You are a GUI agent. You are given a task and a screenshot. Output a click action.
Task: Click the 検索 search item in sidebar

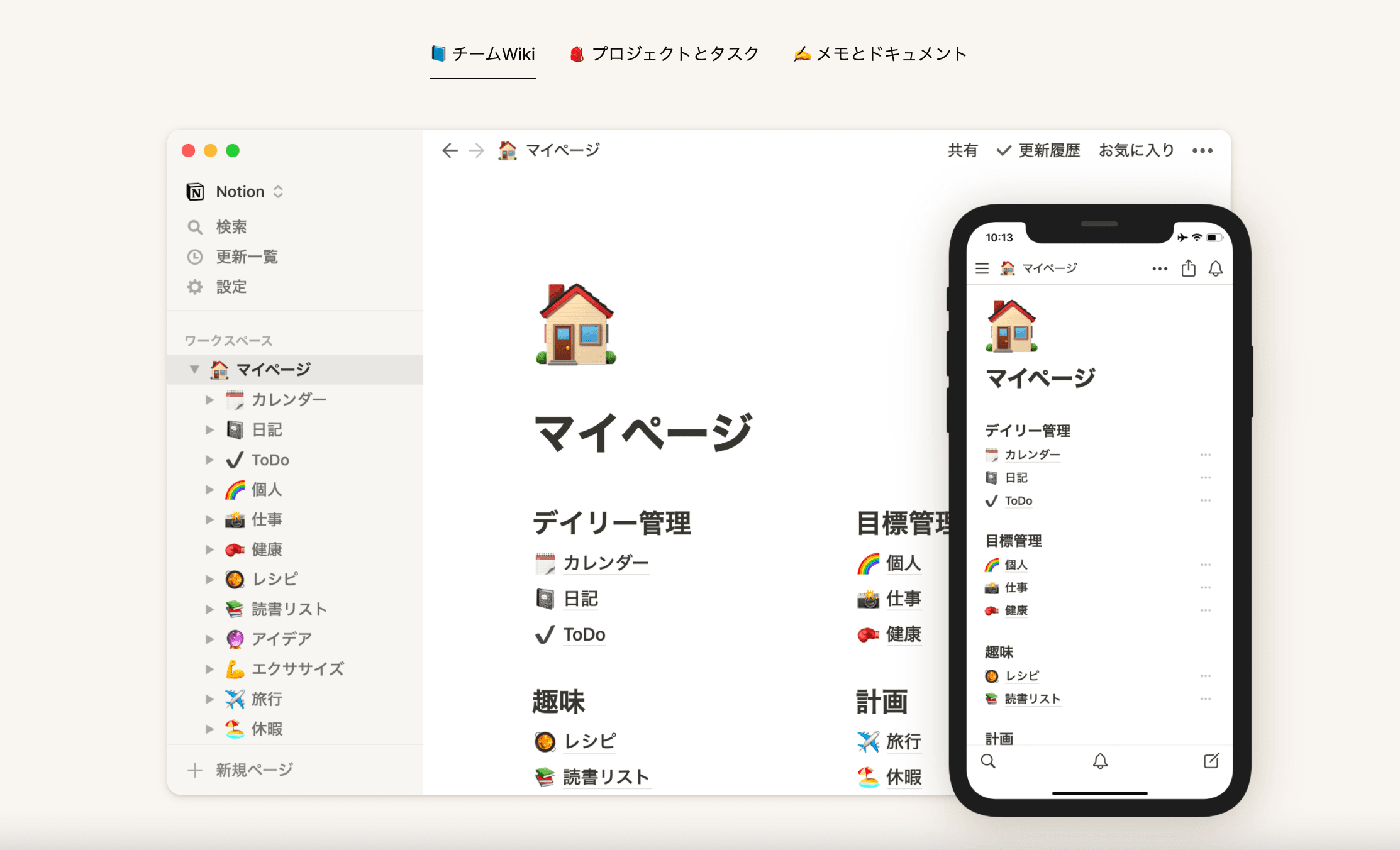(x=231, y=227)
